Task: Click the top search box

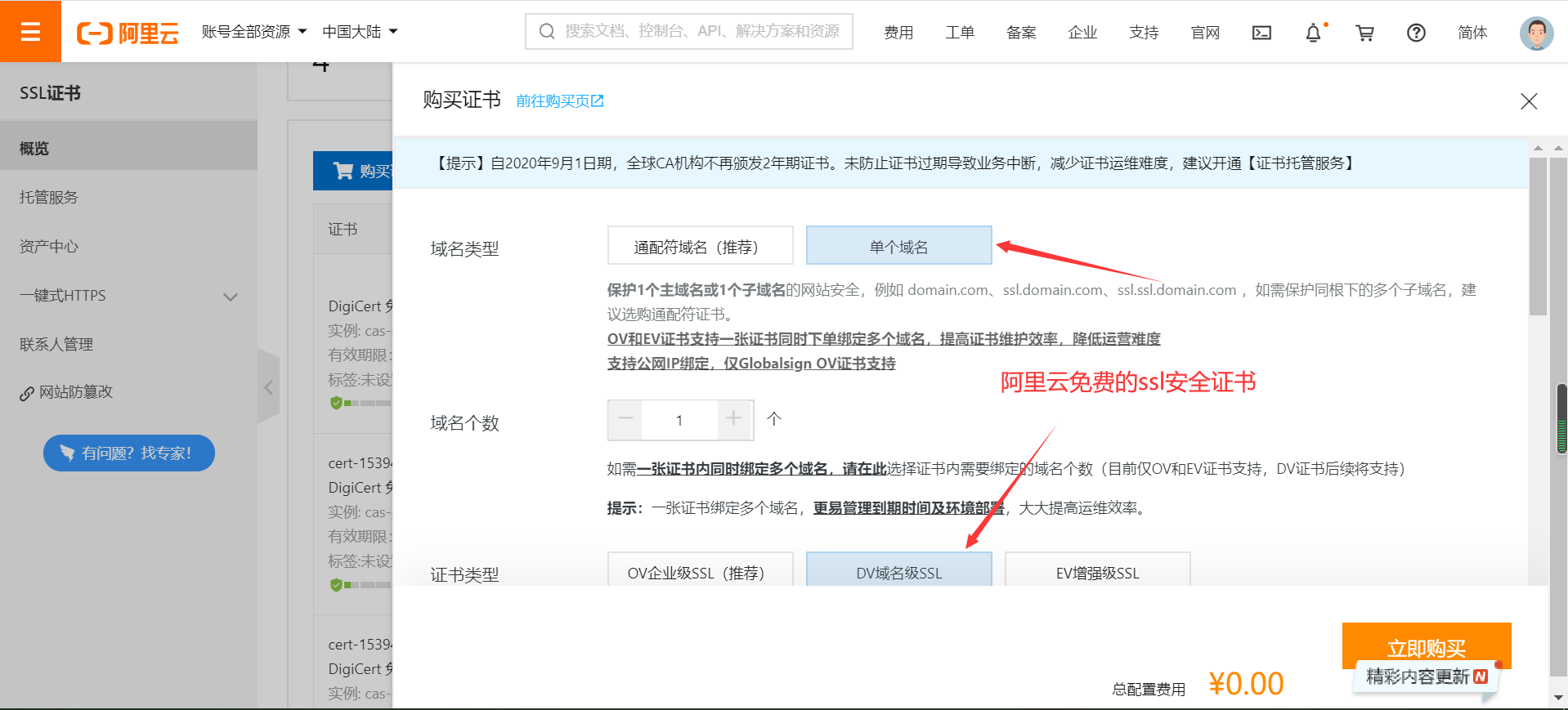Action: click(689, 31)
